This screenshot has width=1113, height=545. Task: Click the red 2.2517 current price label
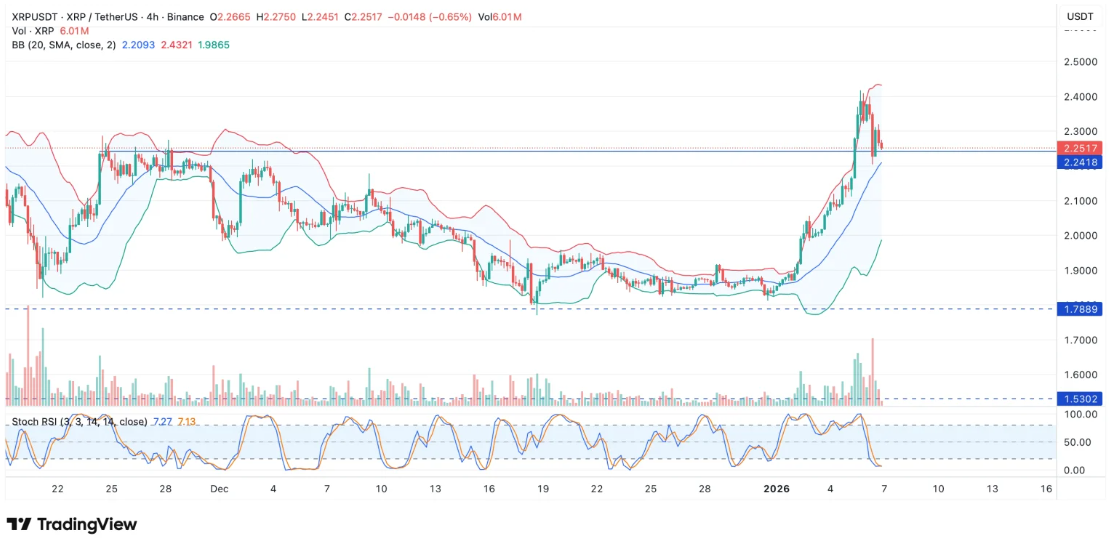point(1080,148)
